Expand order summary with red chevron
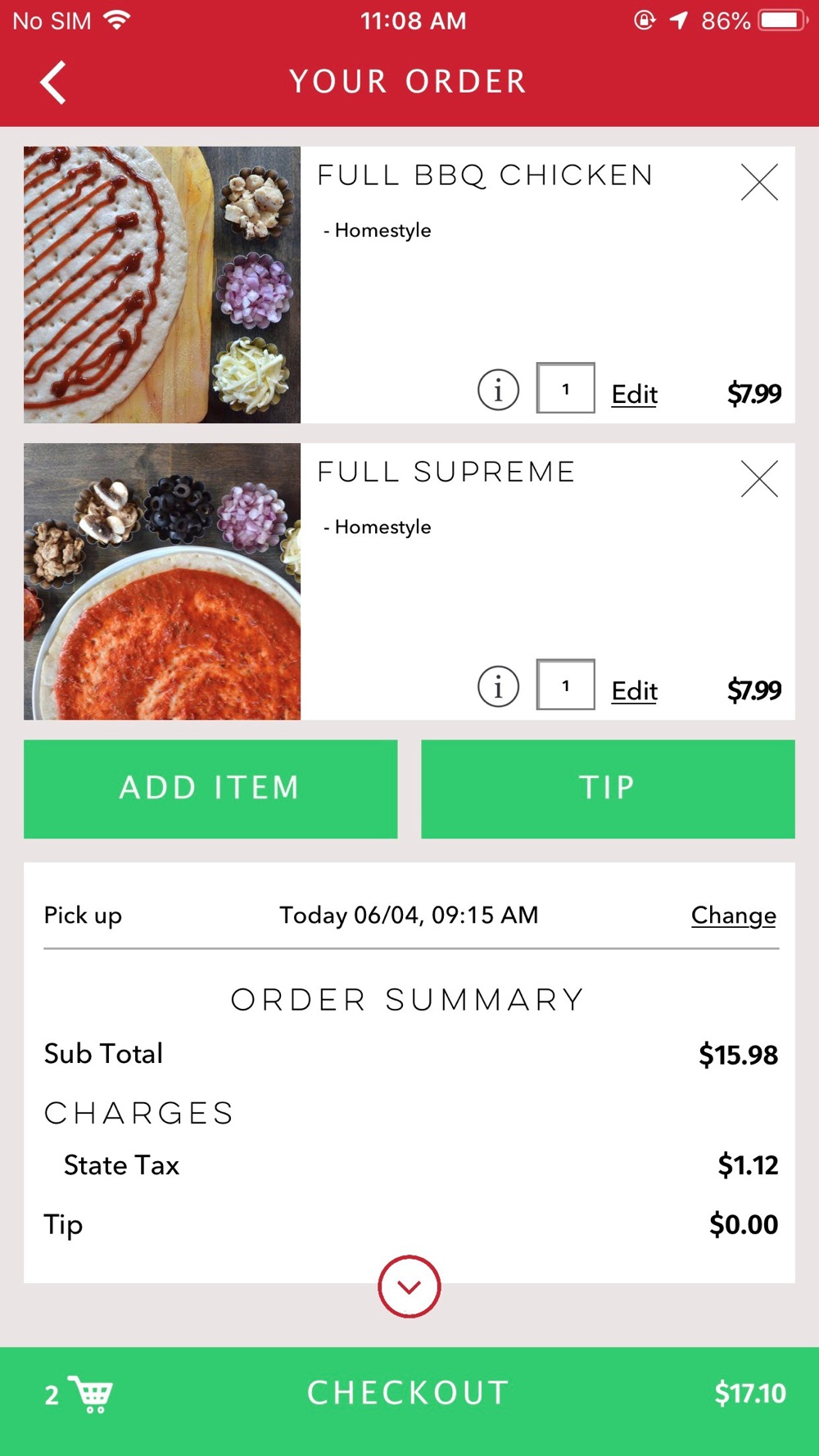The height and width of the screenshot is (1456, 819). click(409, 1286)
